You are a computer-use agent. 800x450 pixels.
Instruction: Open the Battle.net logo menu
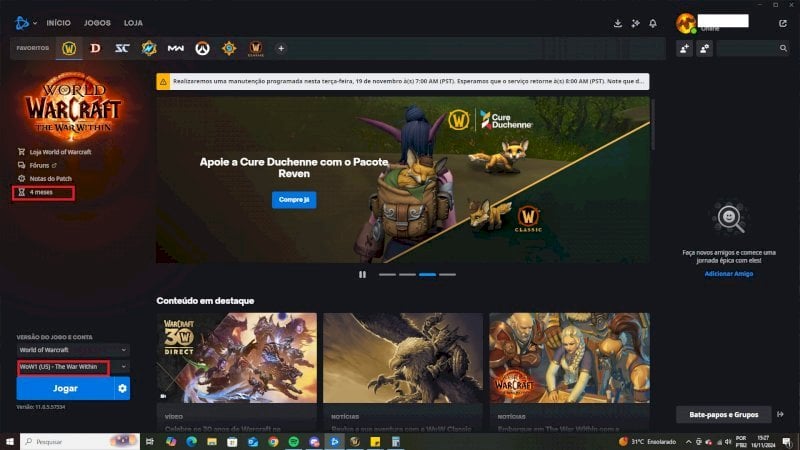click(x=22, y=23)
